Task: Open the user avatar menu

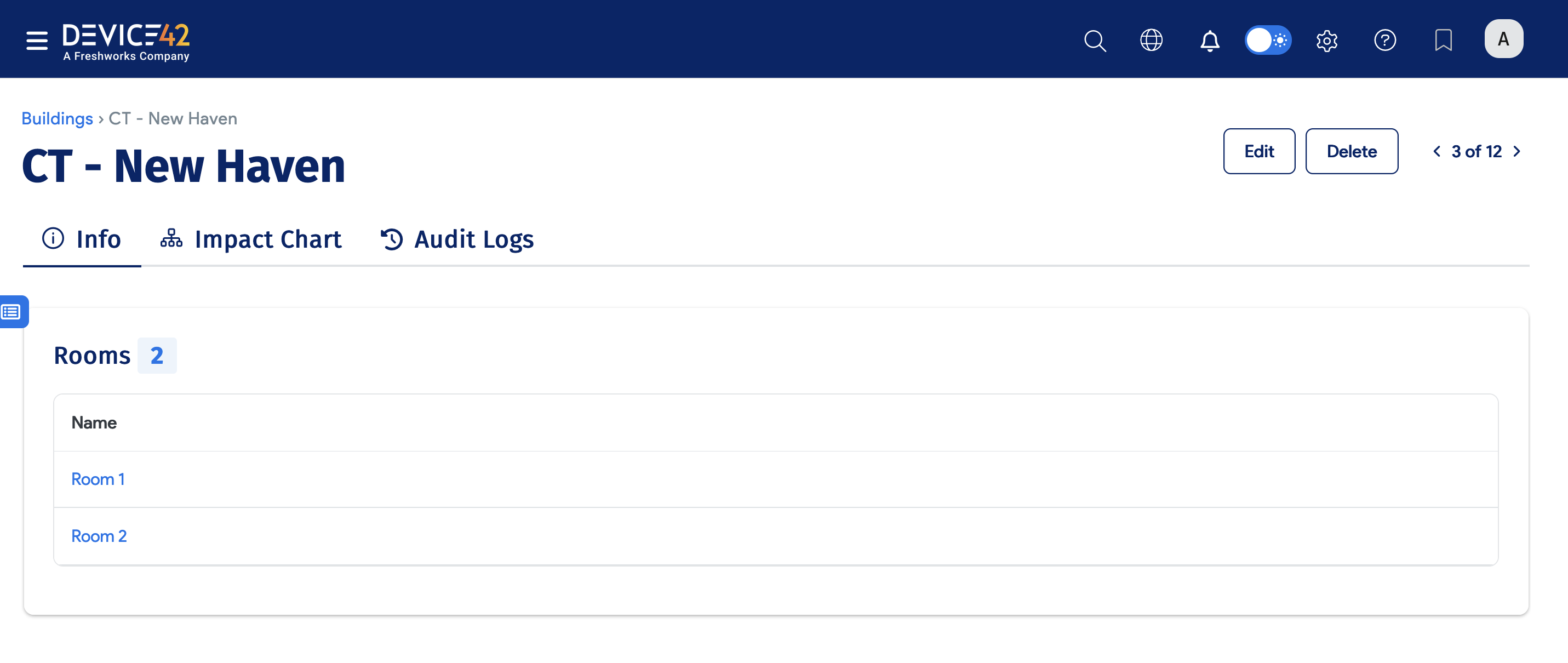Action: pos(1503,39)
